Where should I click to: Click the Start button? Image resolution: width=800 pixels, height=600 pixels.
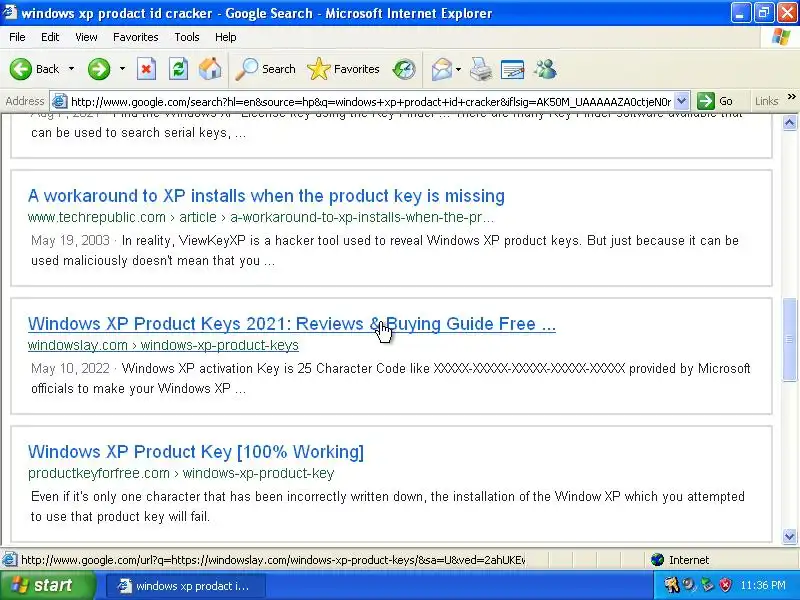click(x=47, y=585)
